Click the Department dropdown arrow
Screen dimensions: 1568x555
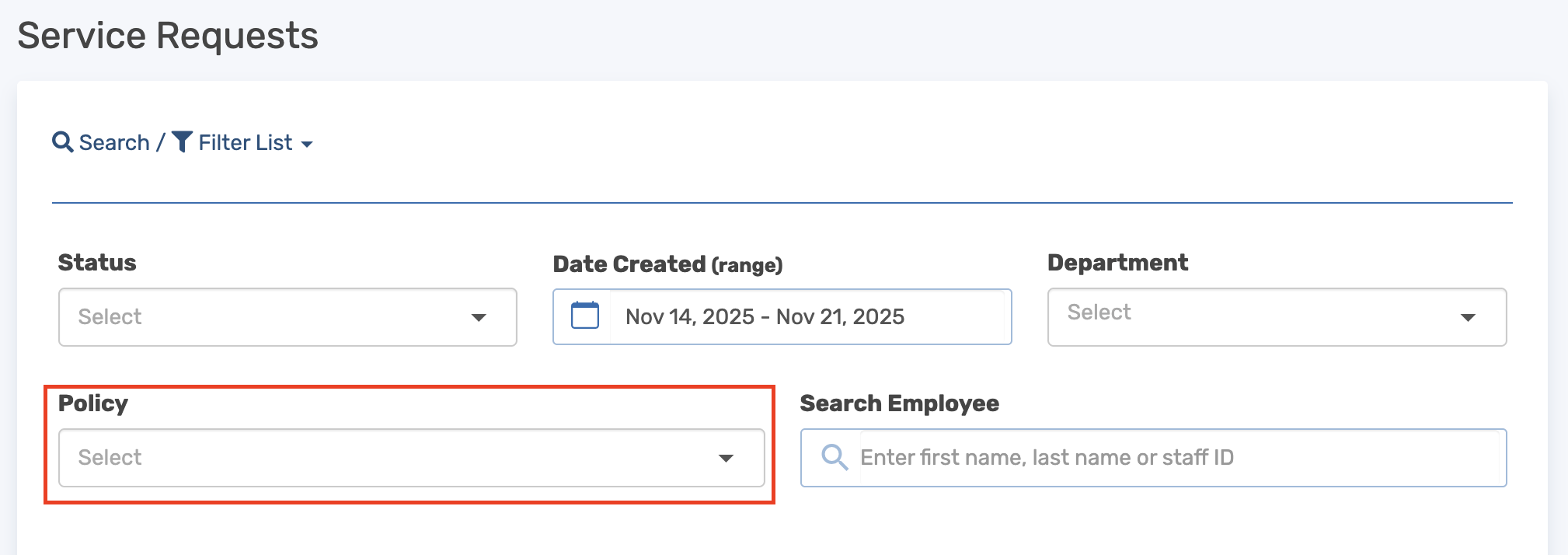(x=1468, y=317)
